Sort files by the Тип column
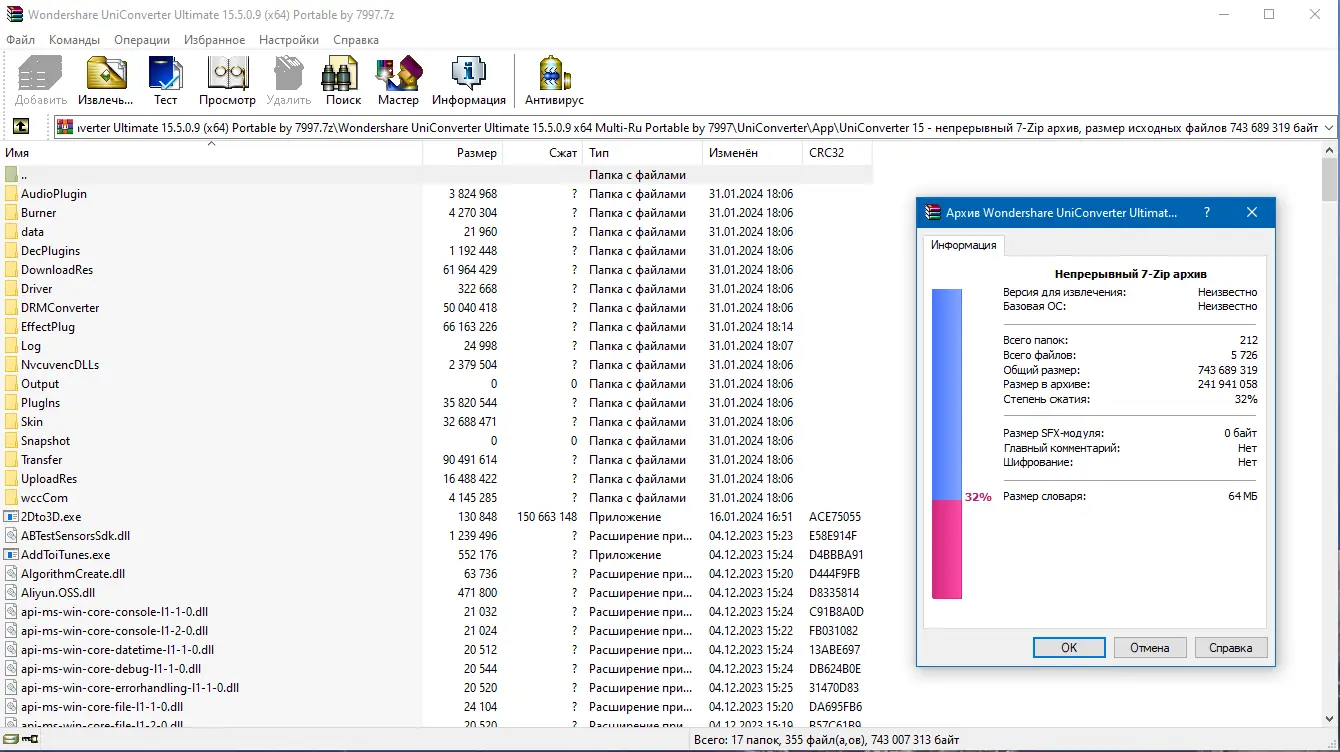Viewport: 1340px width, 752px height. 643,153
